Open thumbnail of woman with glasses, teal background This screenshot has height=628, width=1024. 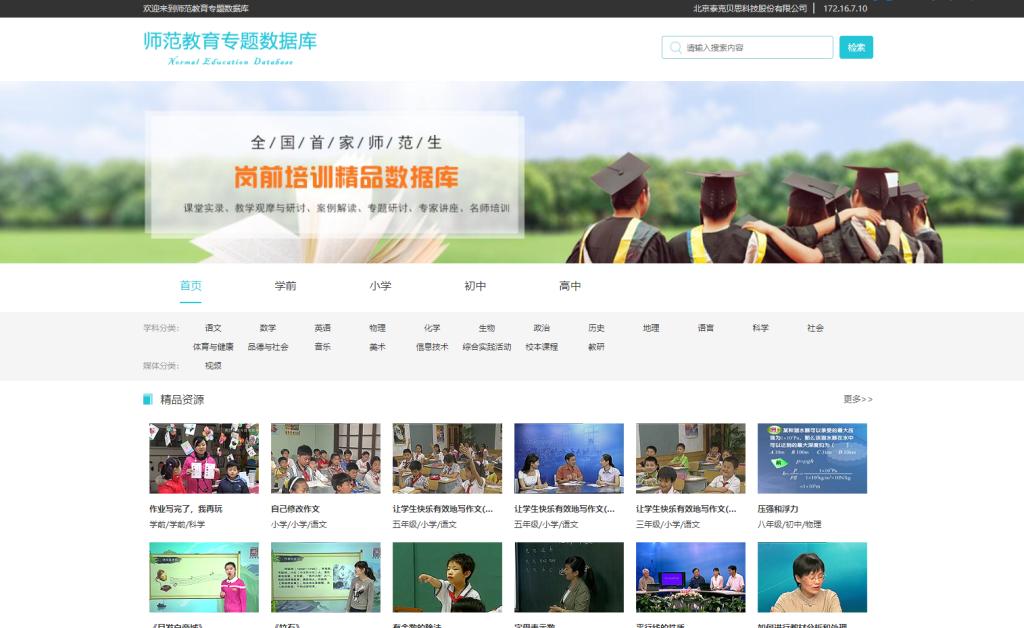812,577
